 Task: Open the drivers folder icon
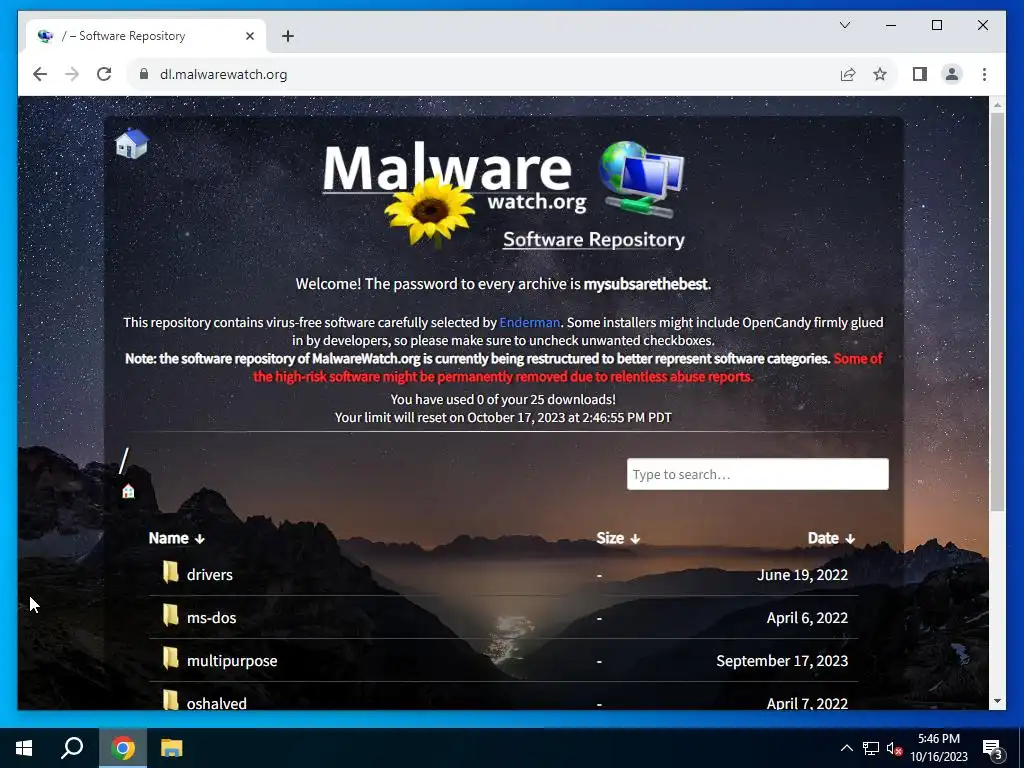click(x=170, y=573)
